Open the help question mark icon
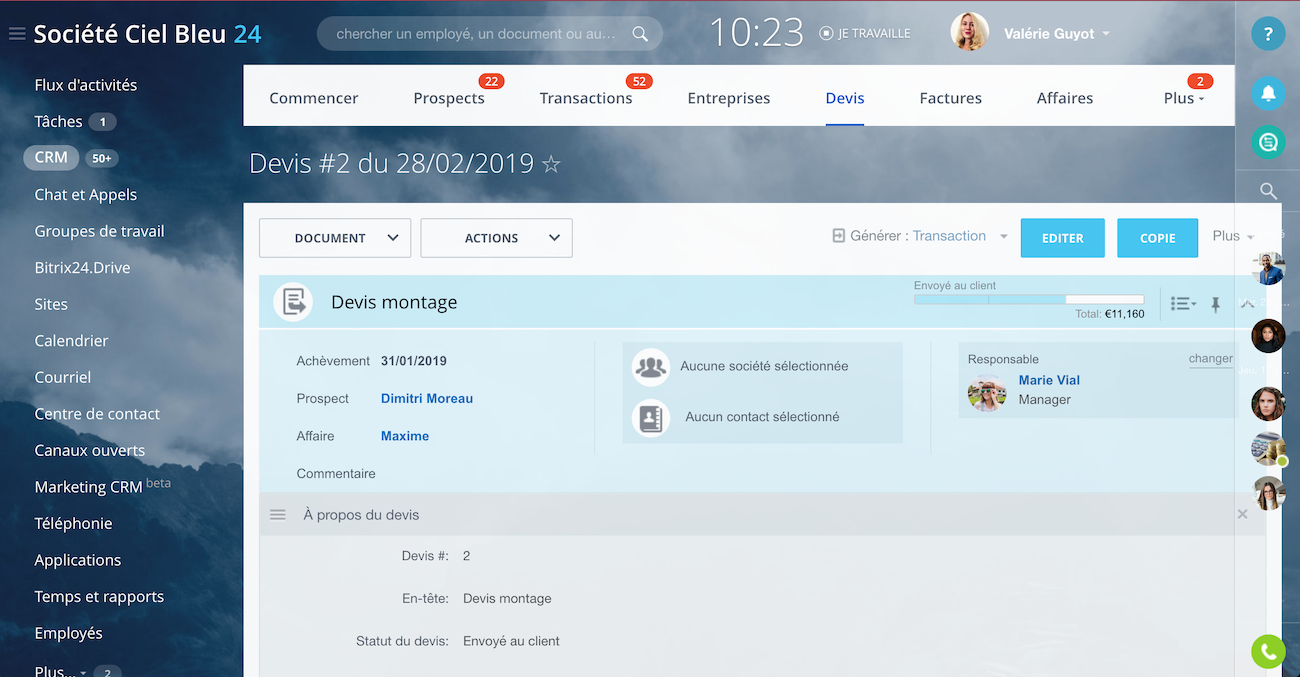 [x=1268, y=34]
